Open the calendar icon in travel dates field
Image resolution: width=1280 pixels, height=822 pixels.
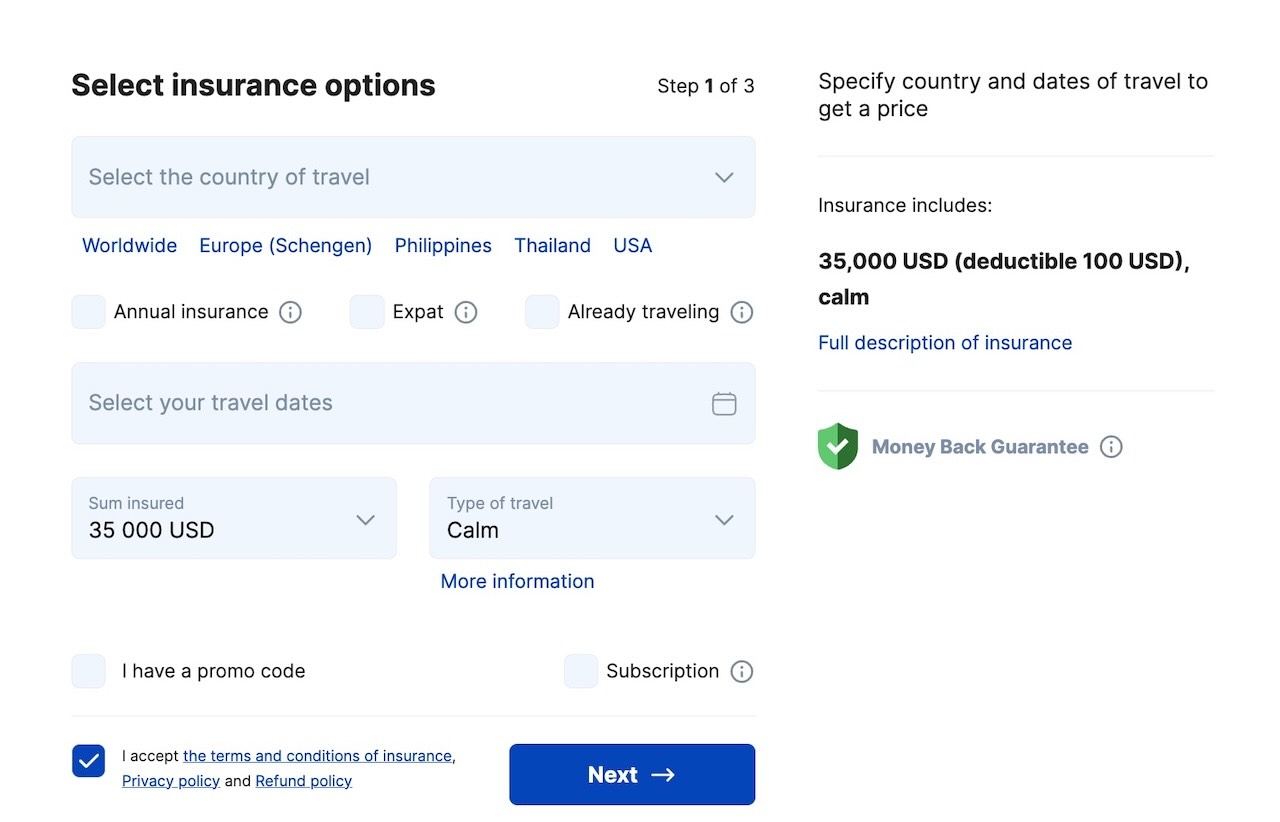(724, 403)
